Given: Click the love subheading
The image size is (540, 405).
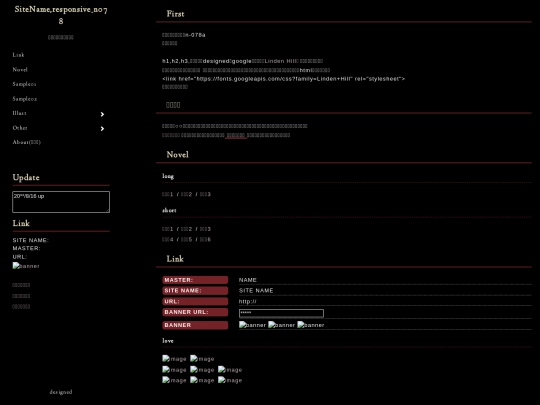Looking at the screenshot, I should [x=168, y=341].
